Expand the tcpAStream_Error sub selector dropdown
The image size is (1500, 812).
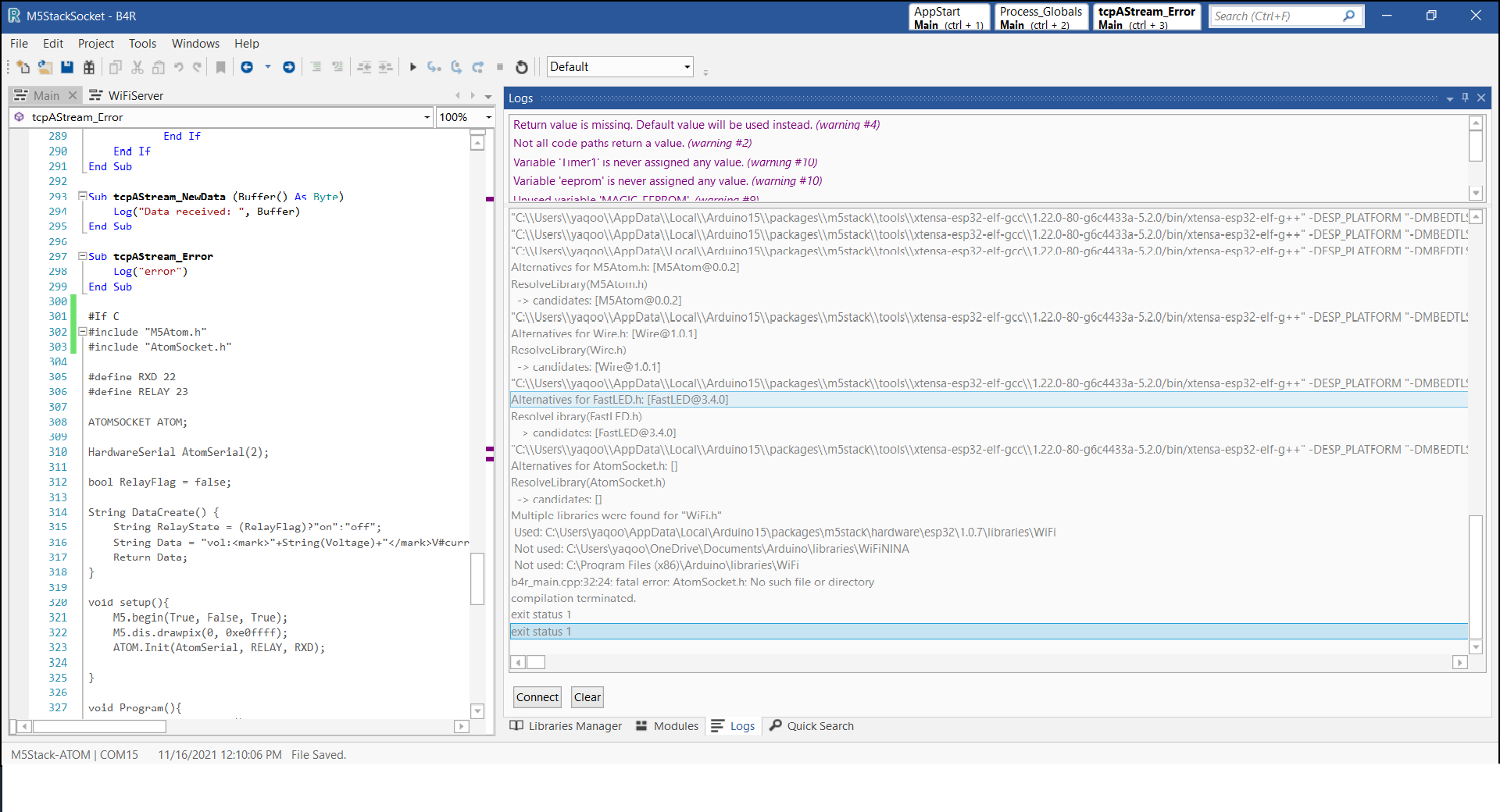[x=427, y=117]
